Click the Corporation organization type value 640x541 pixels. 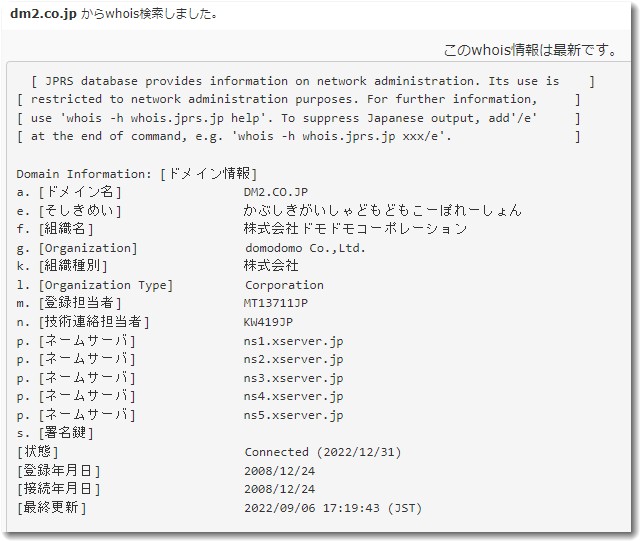pyautogui.click(x=284, y=285)
